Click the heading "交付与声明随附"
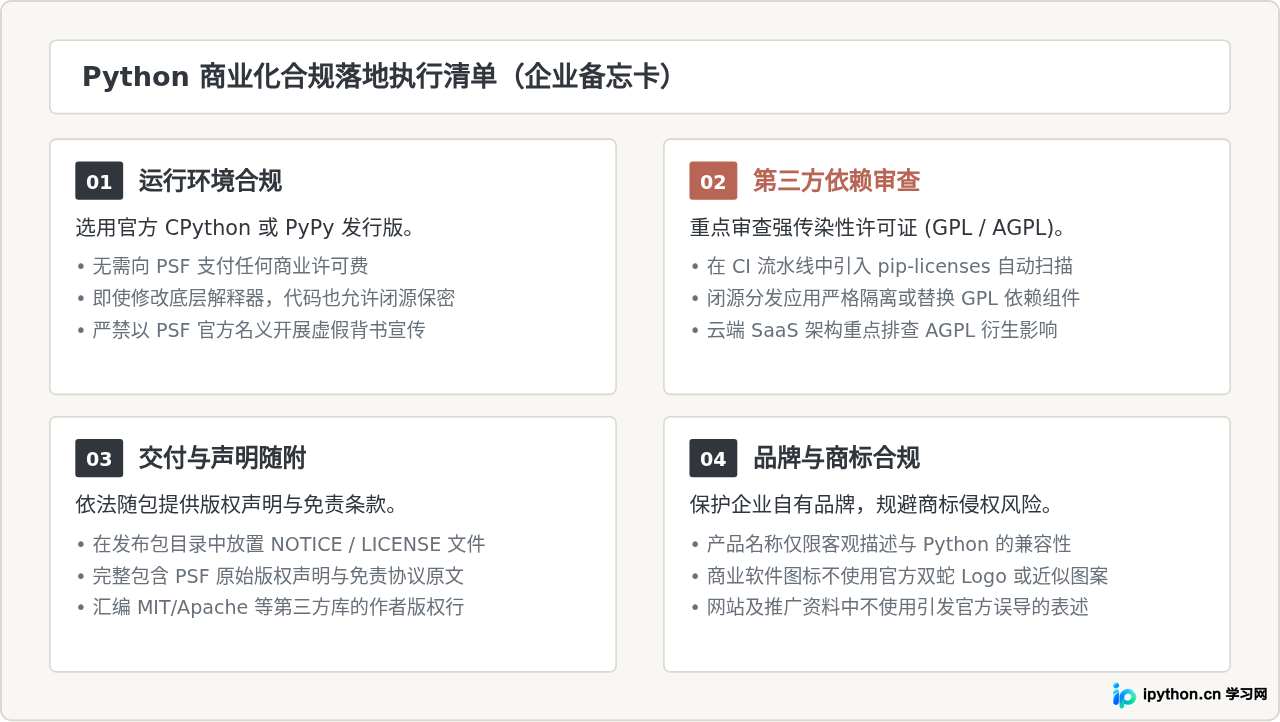 pyautogui.click(x=222, y=458)
